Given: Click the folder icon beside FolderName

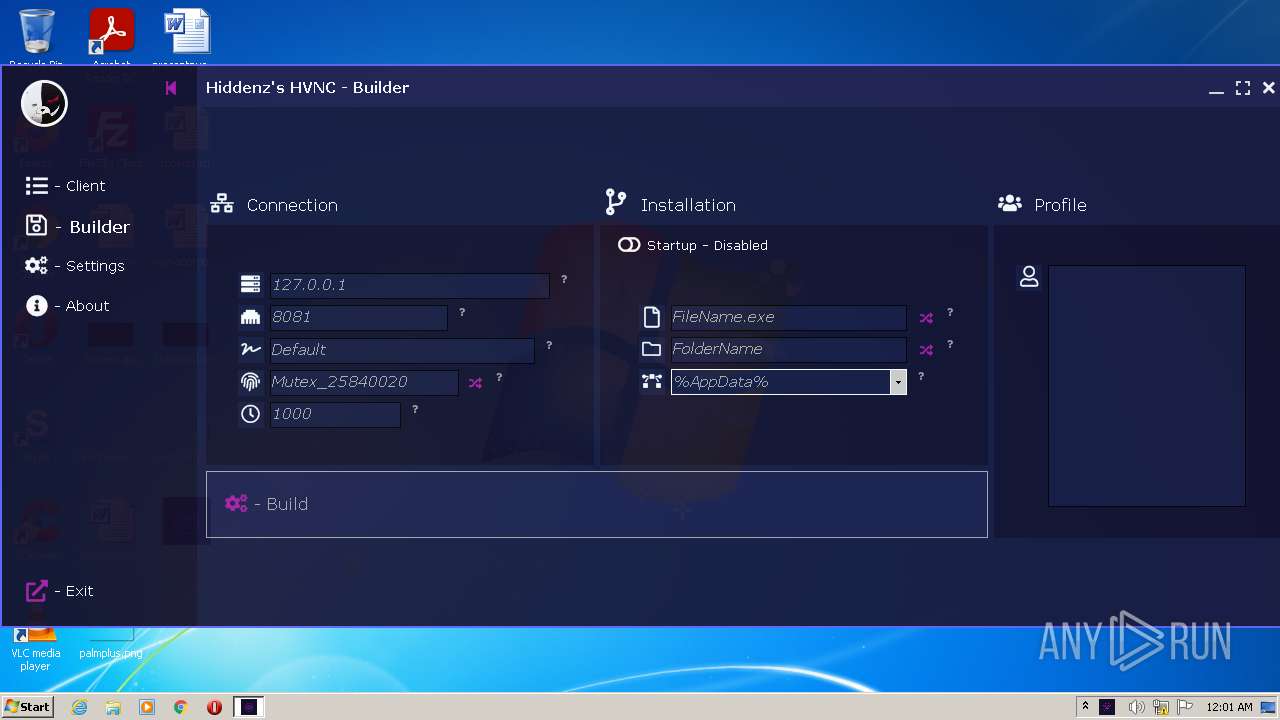Looking at the screenshot, I should [652, 349].
